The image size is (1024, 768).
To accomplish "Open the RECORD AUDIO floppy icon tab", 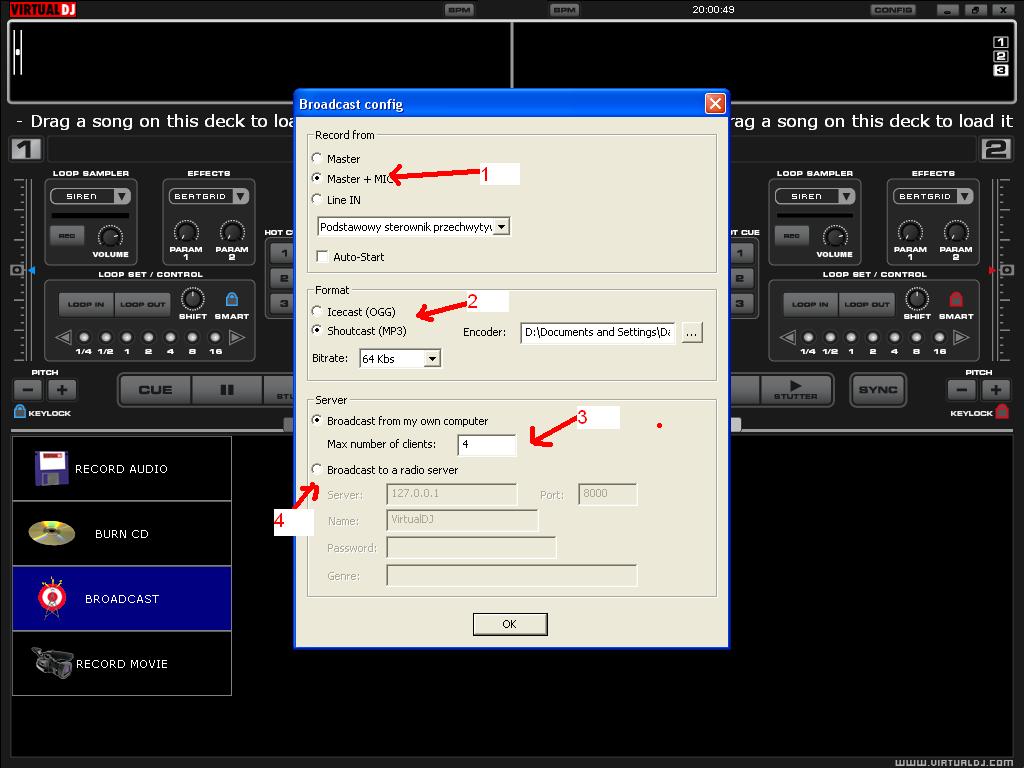I will tap(121, 469).
